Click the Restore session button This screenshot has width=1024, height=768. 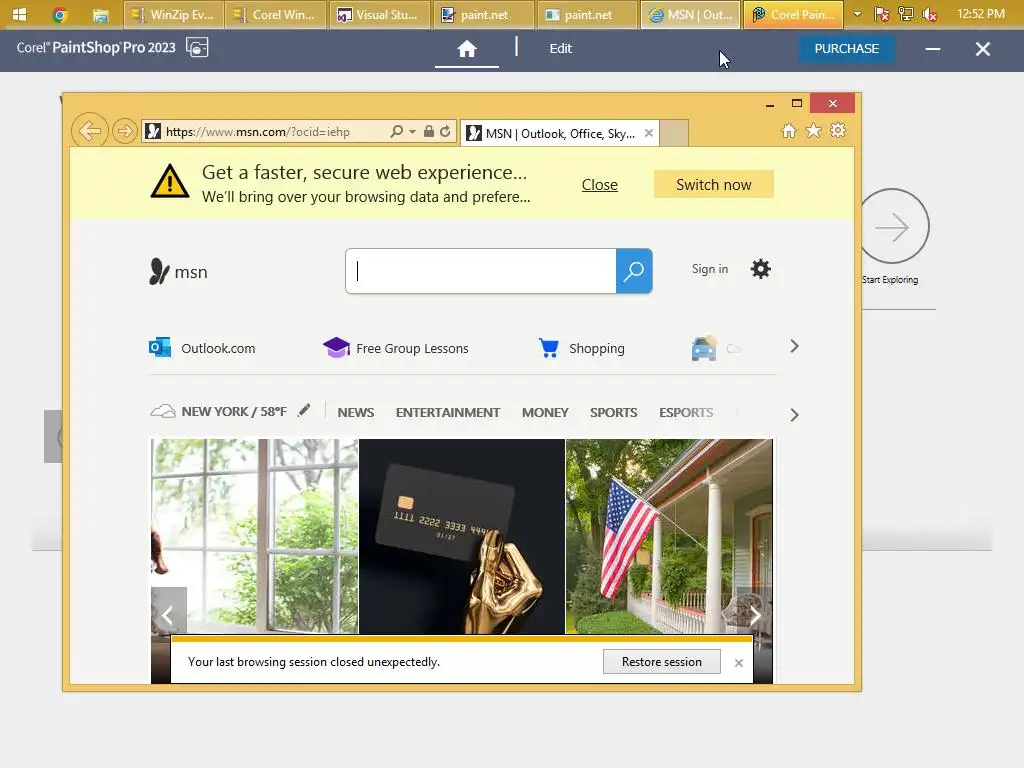[662, 662]
